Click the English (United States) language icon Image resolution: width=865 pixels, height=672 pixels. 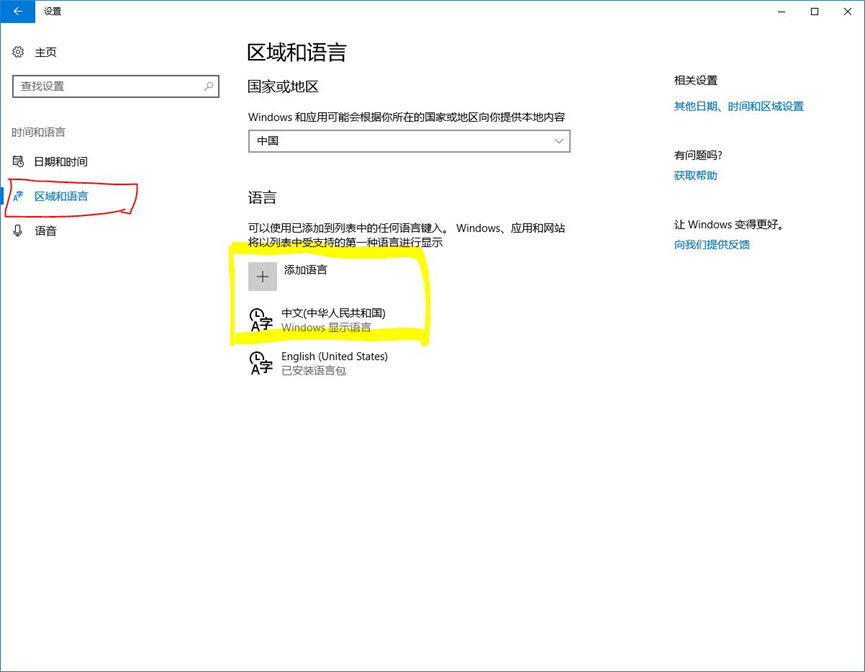(x=261, y=363)
